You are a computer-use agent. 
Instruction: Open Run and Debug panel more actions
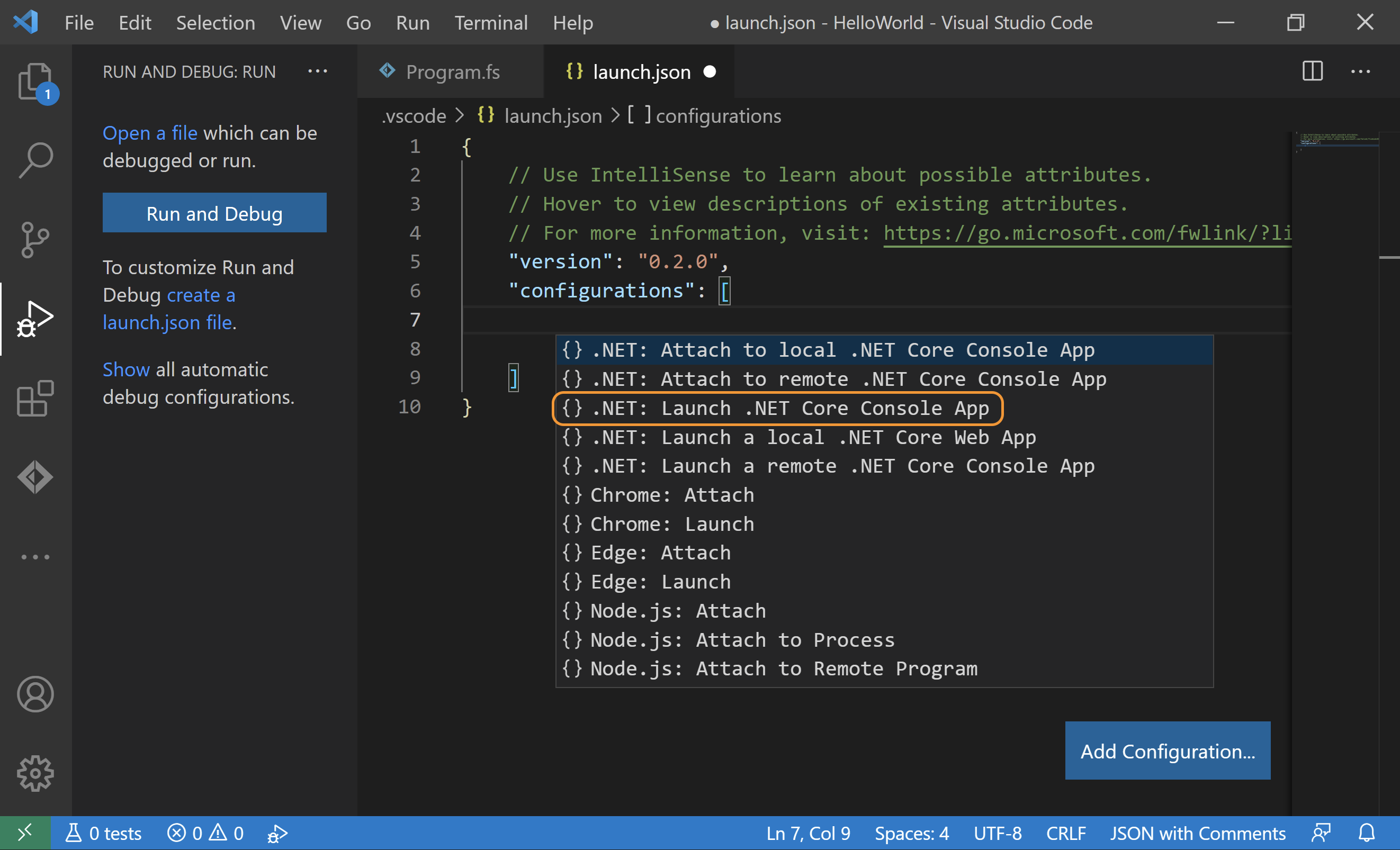tap(317, 71)
